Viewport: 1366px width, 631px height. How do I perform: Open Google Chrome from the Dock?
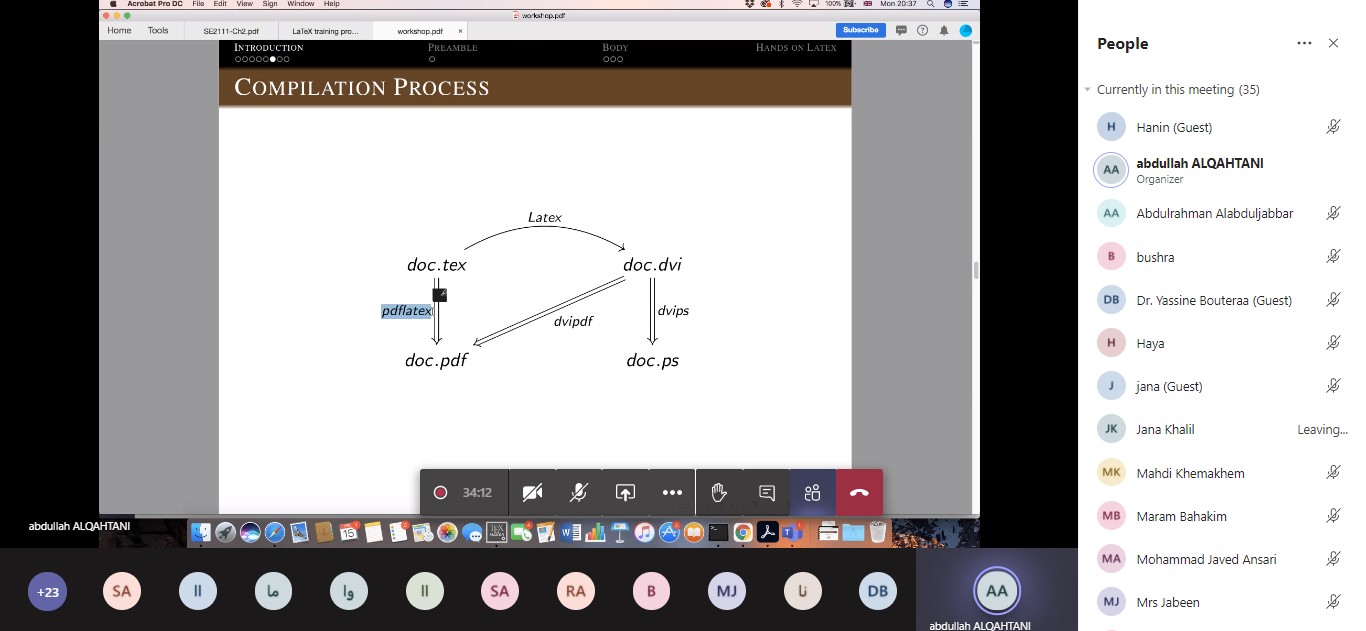743,533
